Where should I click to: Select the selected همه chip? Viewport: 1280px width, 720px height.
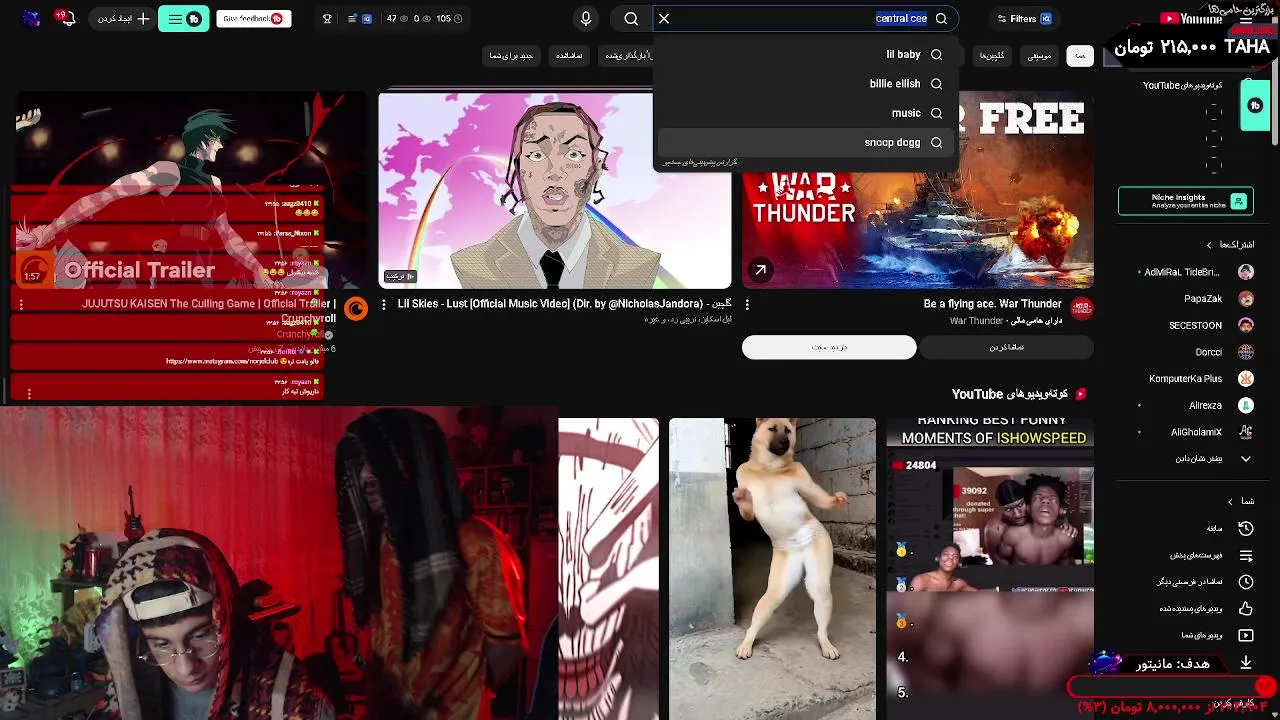[1080, 56]
